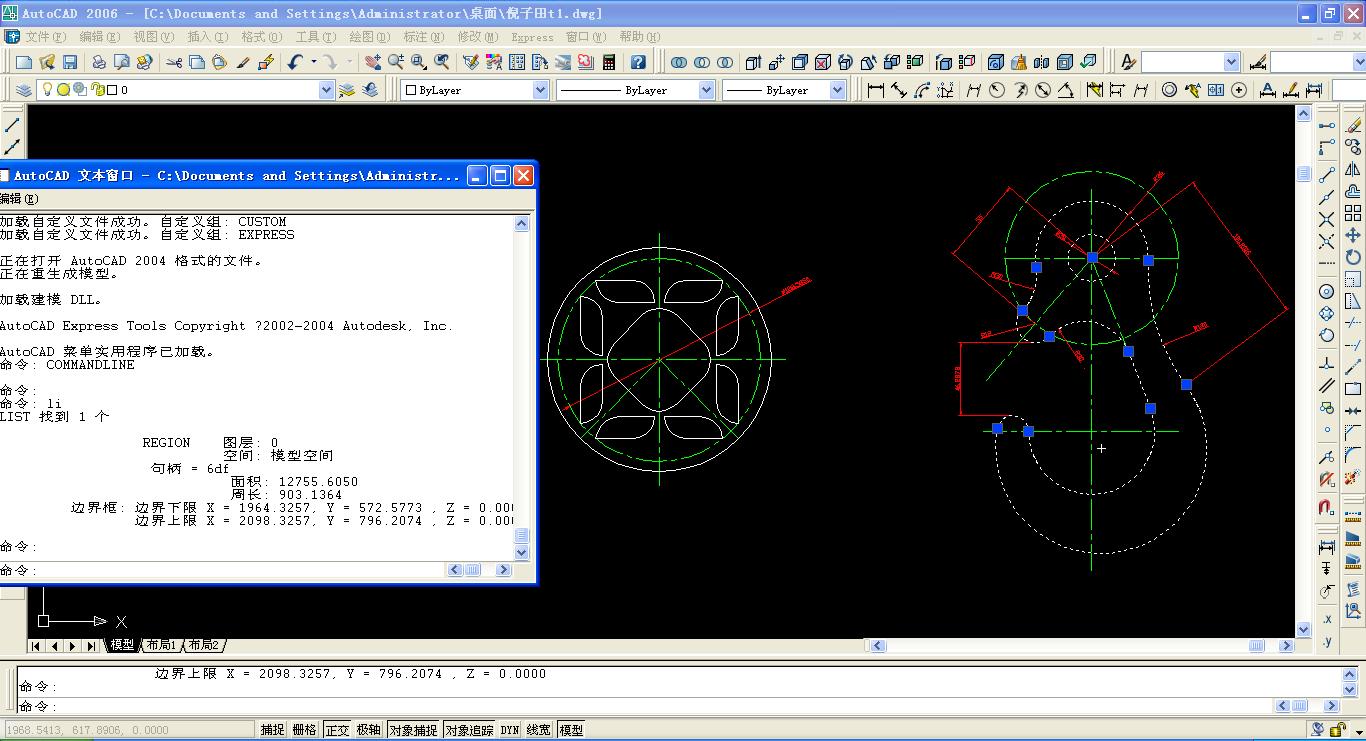
Task: Select the Linear Dimension tool
Action: coord(876,90)
